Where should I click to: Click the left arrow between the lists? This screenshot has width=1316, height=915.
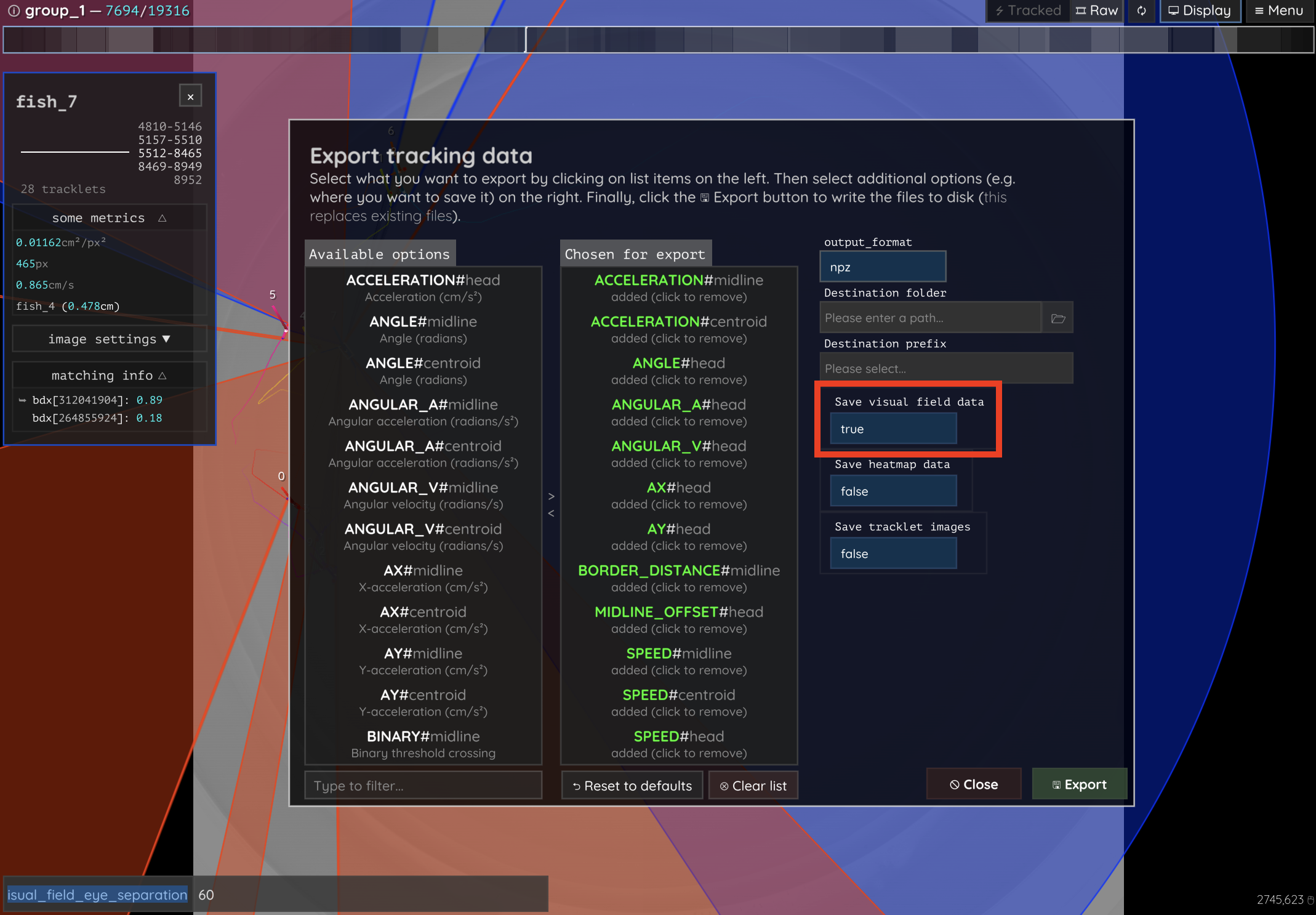551,513
